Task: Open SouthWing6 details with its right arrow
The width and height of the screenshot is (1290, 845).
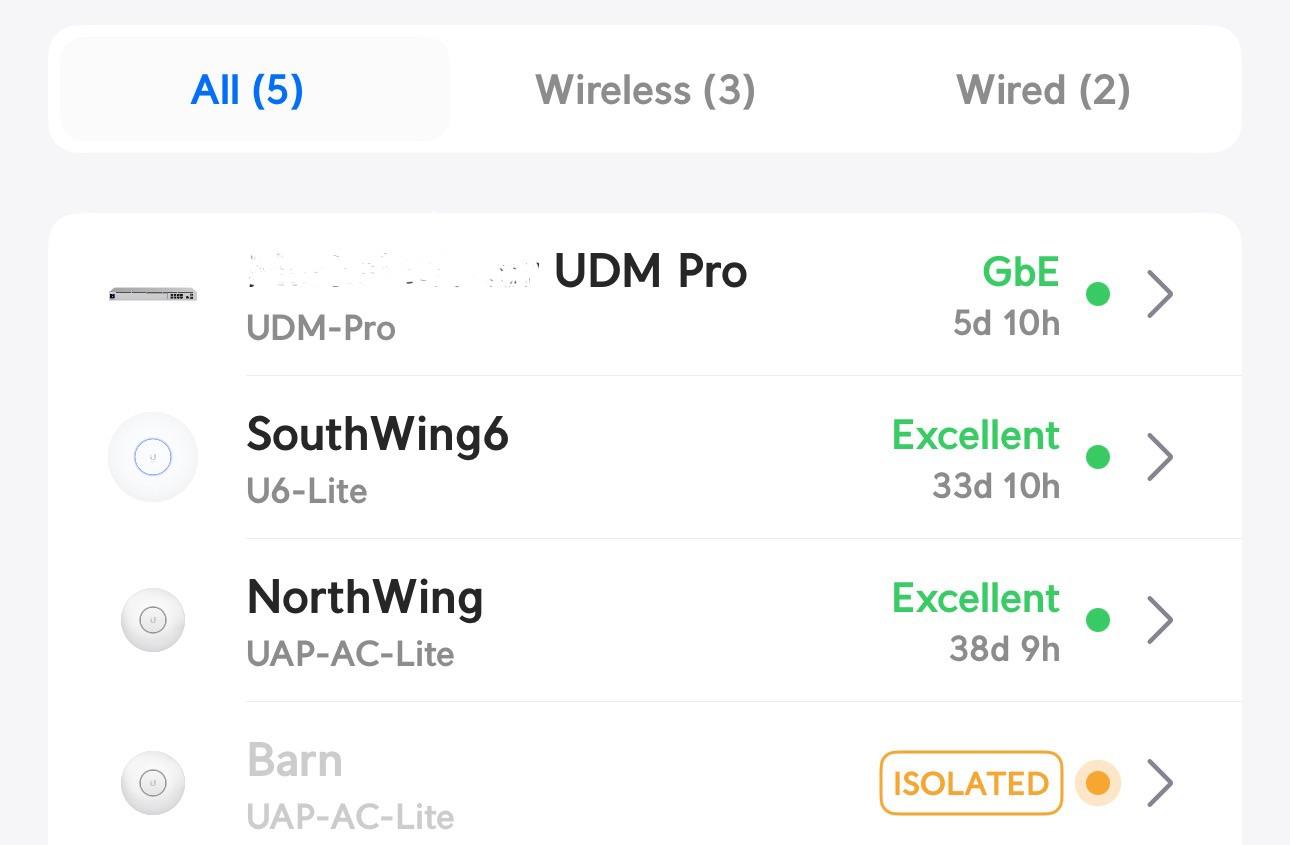Action: tap(1159, 457)
